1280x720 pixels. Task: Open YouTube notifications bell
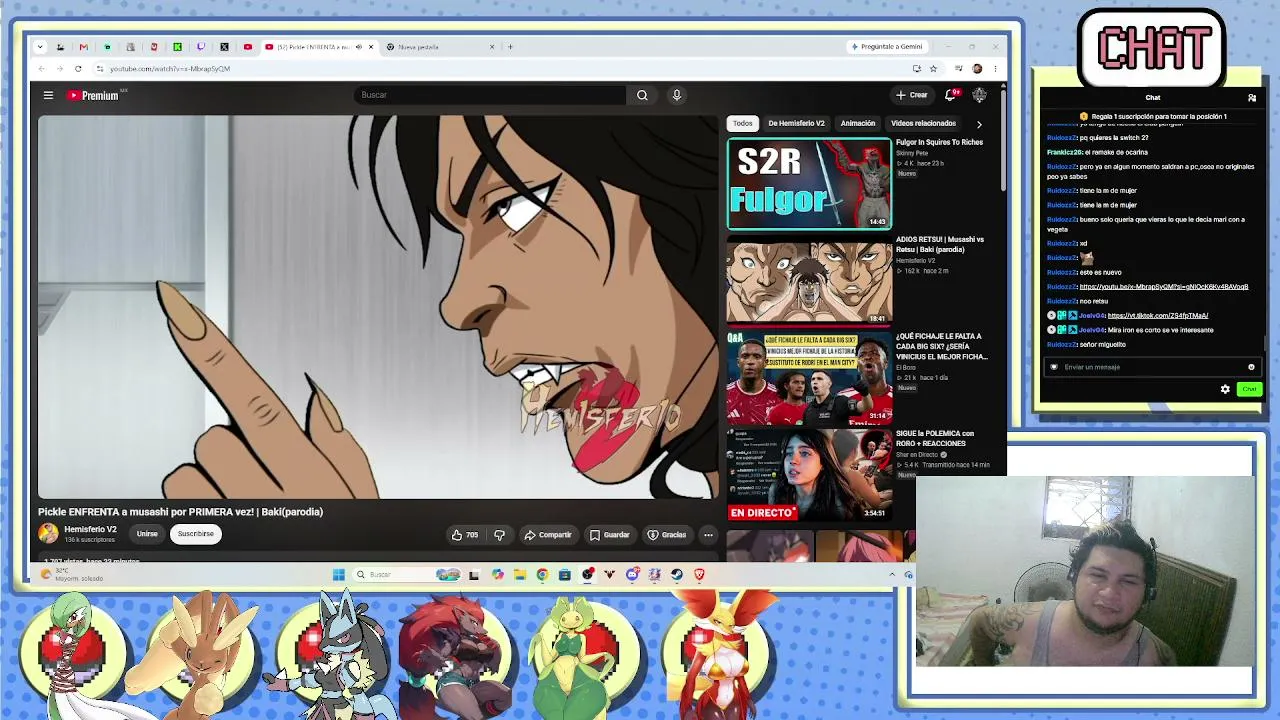click(950, 95)
